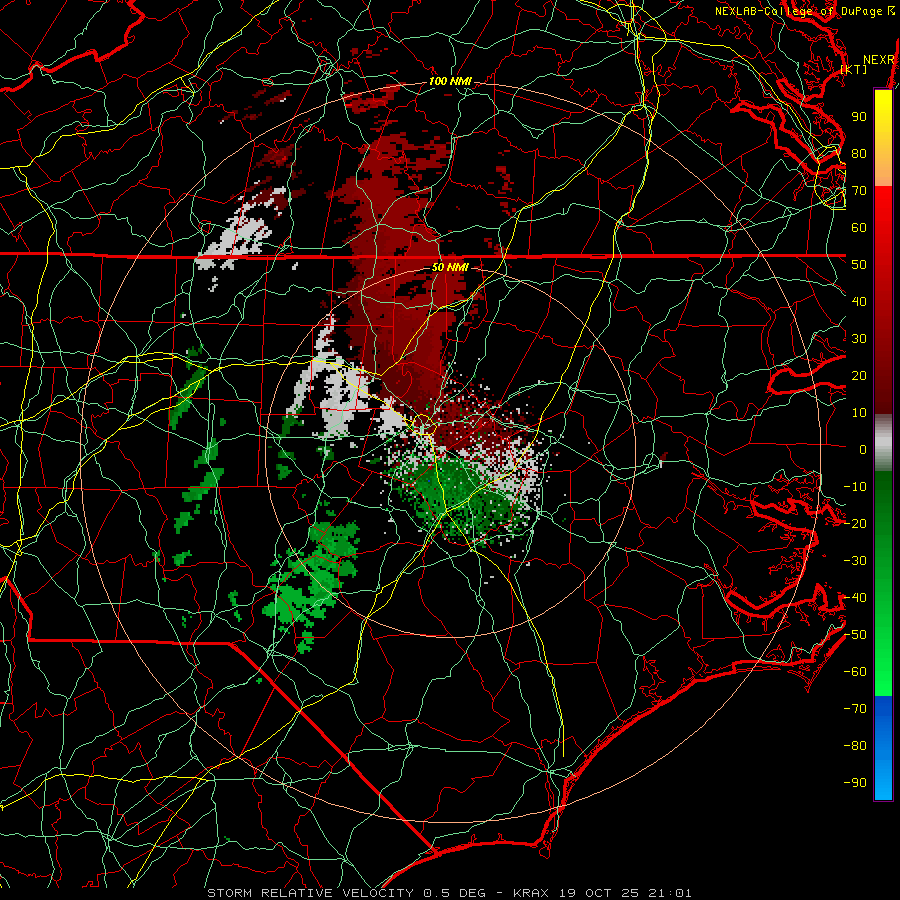Viewport: 900px width, 900px height.
Task: Click the '-40' value on the velocity scale
Action: tap(855, 598)
